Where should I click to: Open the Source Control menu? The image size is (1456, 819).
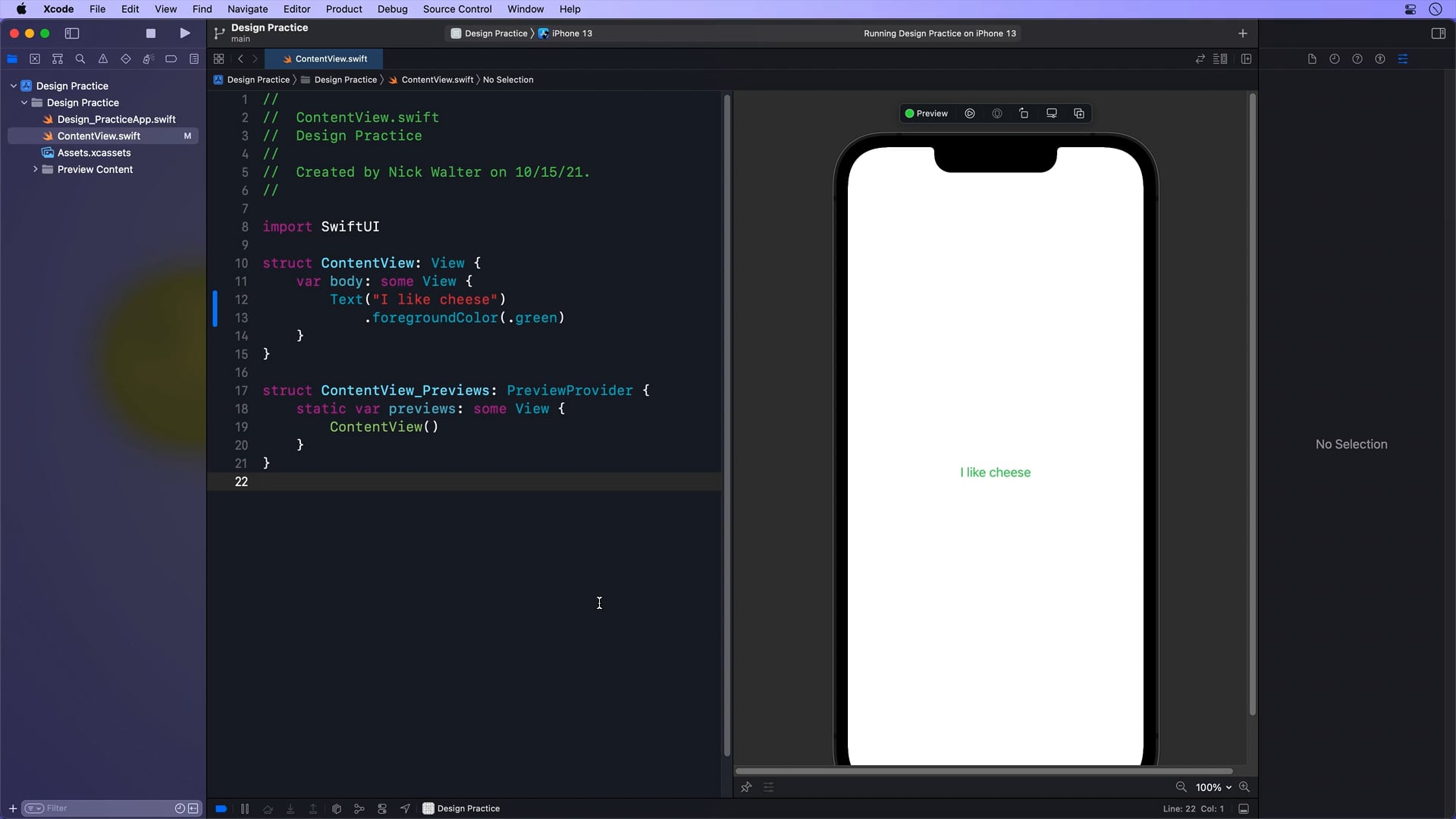[457, 9]
